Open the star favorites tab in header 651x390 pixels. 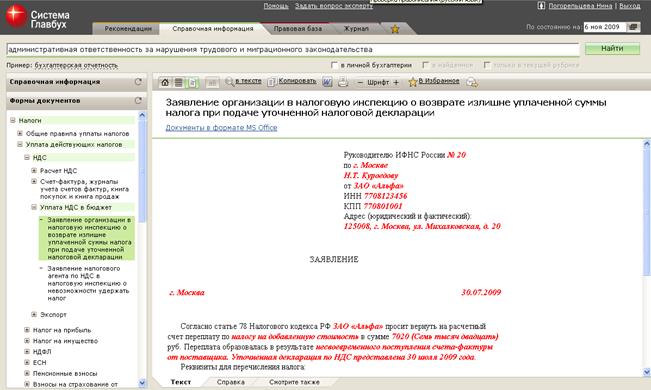click(395, 29)
